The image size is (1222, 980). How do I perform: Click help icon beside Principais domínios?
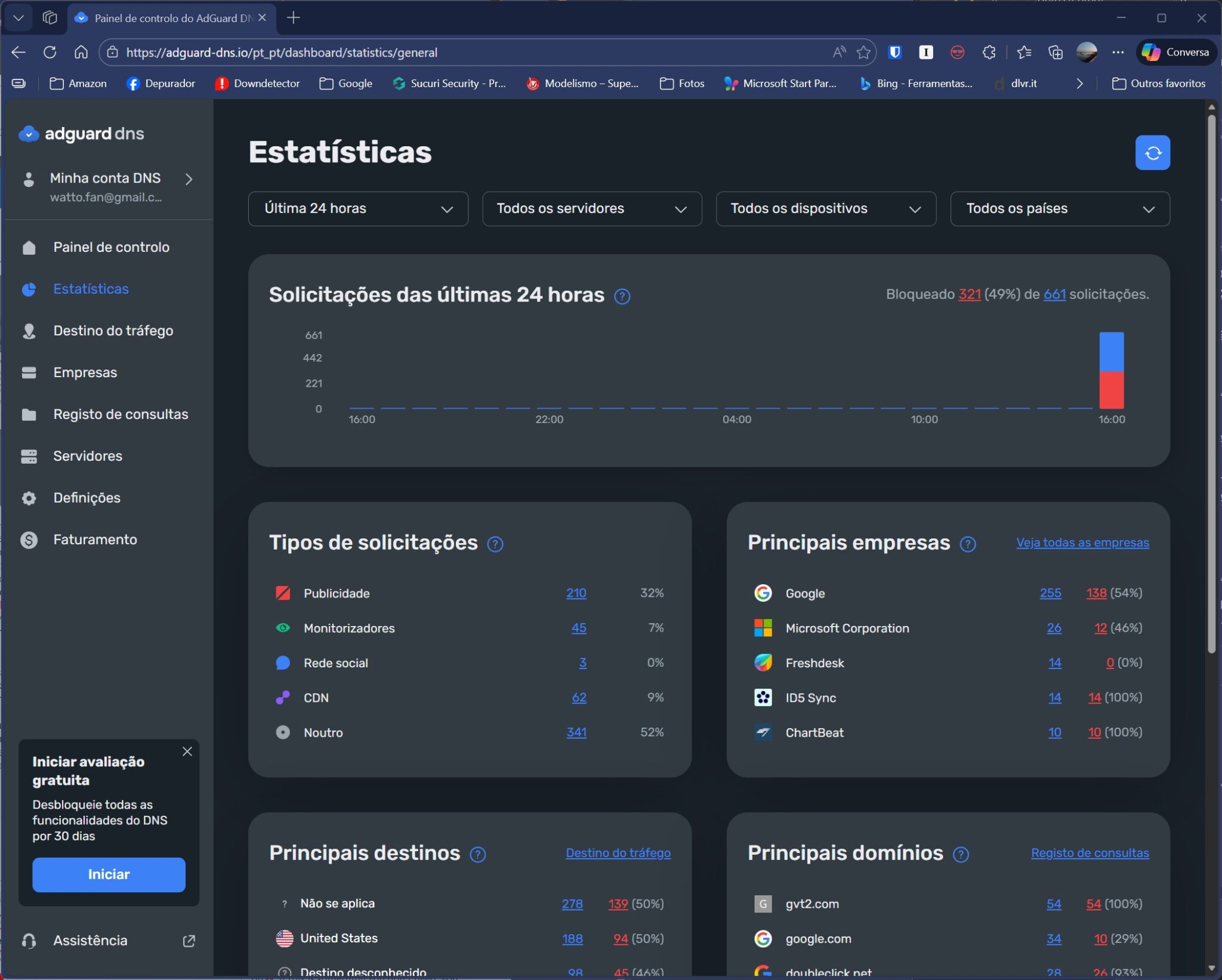click(960, 854)
